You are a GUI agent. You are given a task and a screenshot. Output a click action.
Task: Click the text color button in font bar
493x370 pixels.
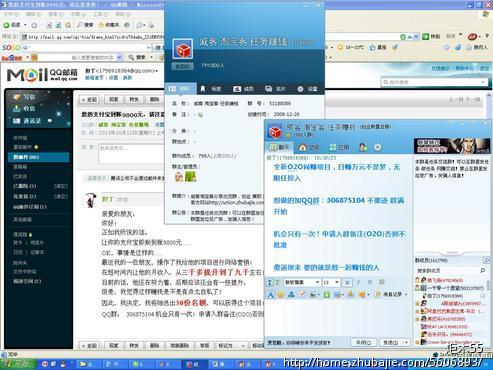(382, 282)
